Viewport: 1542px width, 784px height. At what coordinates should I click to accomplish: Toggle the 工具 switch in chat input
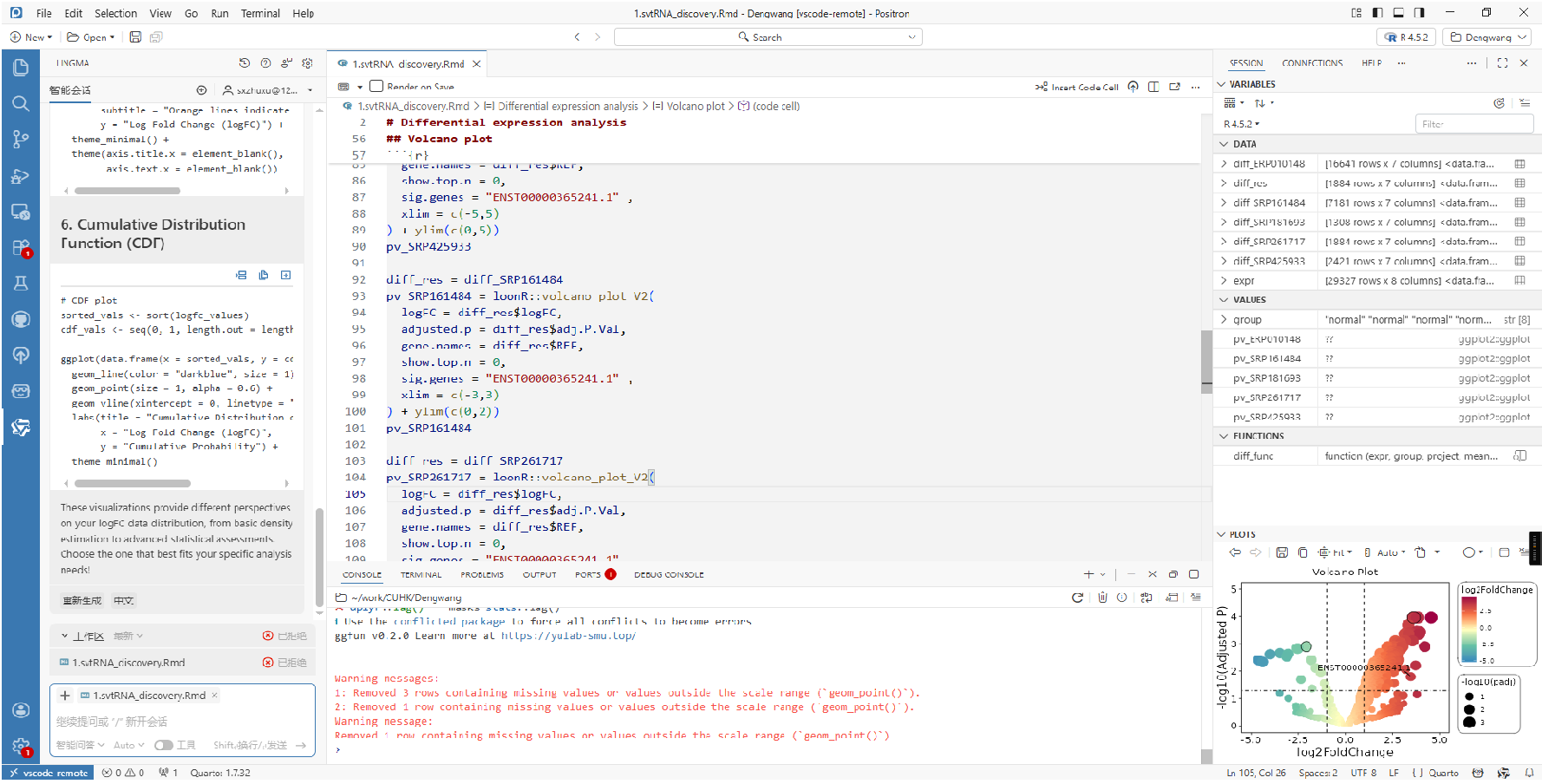[163, 745]
